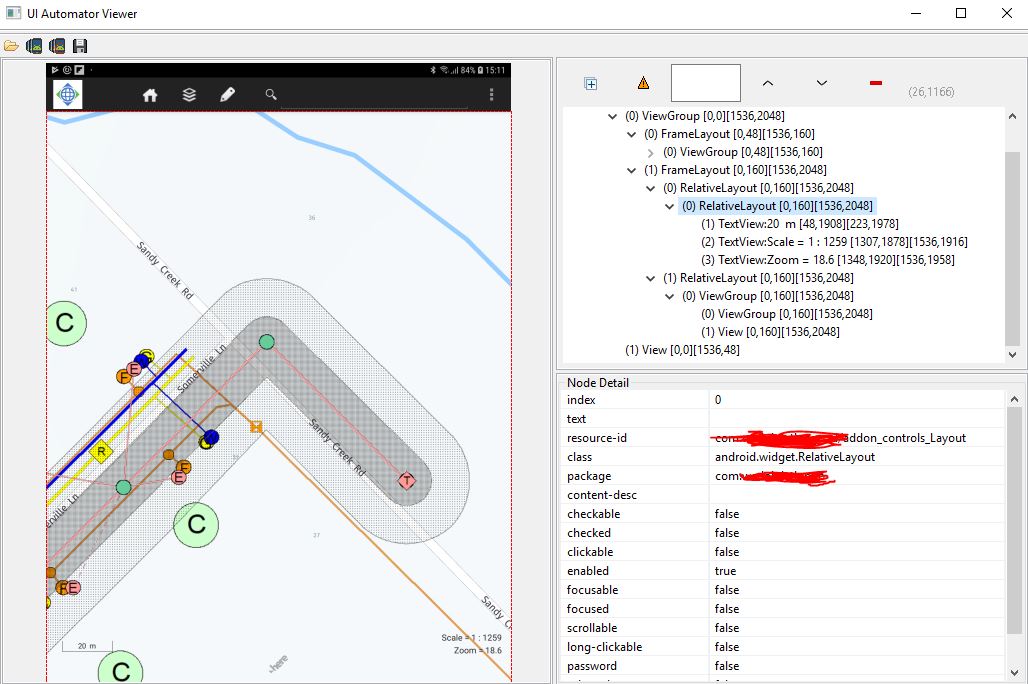
Task: Click the package row label
Action: [x=589, y=476]
